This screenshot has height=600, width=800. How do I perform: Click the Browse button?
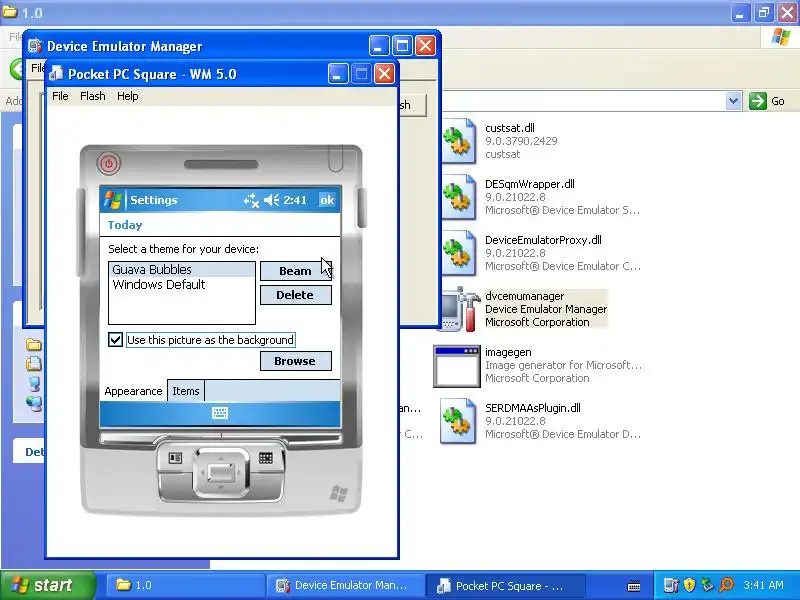point(295,361)
